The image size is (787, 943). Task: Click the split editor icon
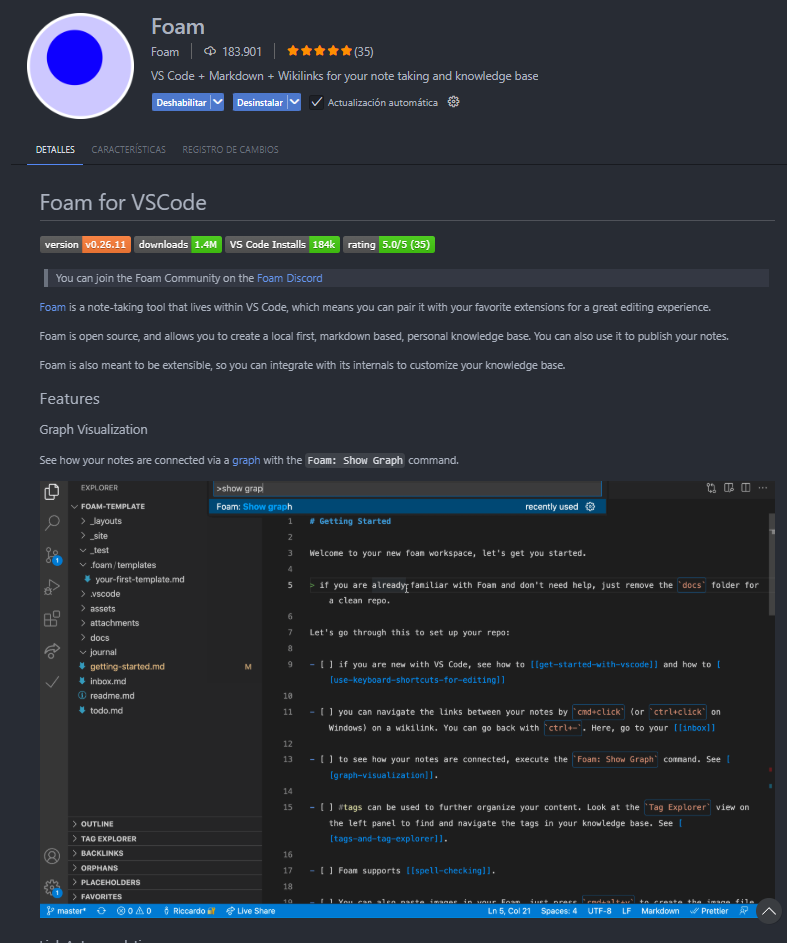point(746,488)
